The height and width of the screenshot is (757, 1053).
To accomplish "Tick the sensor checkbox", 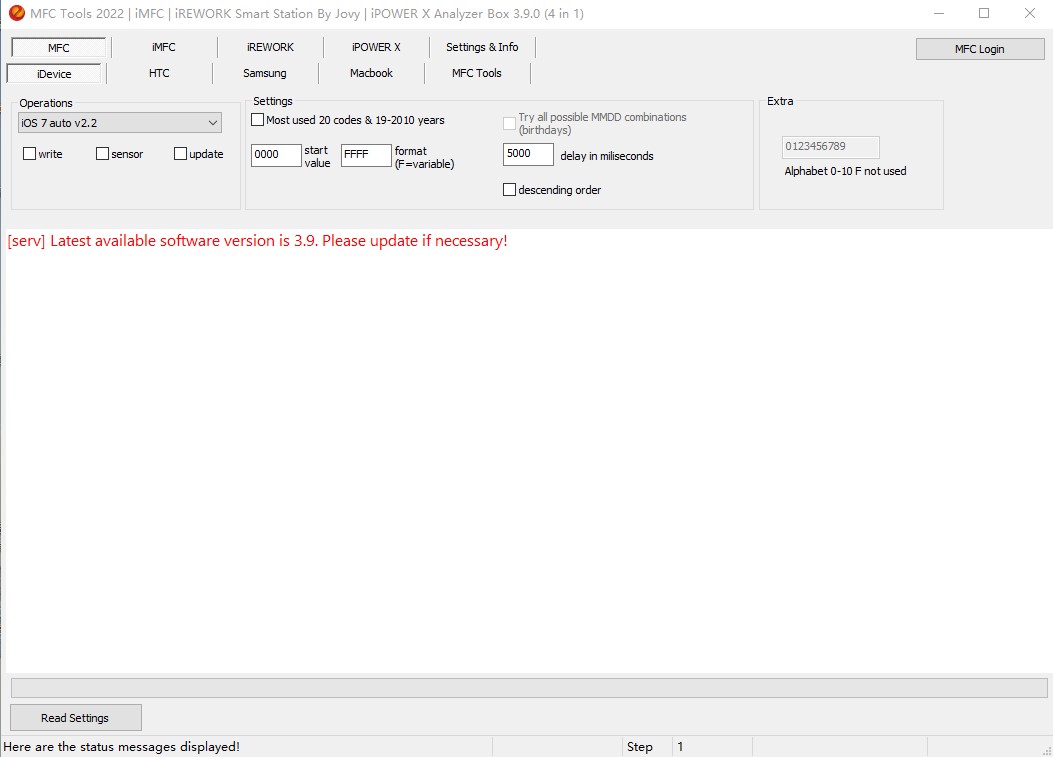I will pos(102,154).
